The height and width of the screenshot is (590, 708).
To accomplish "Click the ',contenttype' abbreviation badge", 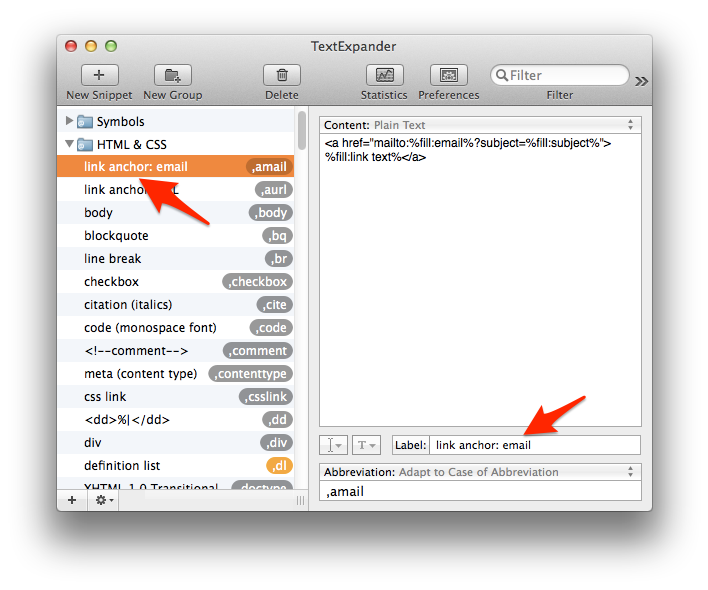I will click(251, 374).
